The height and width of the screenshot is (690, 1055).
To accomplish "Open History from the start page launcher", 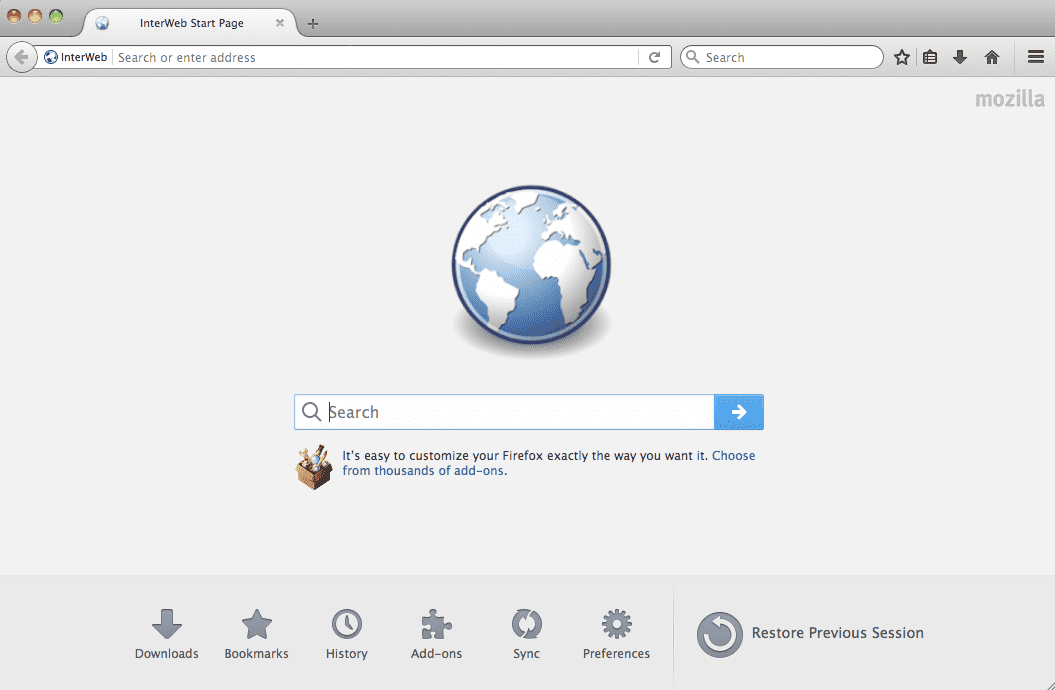I will pos(347,634).
